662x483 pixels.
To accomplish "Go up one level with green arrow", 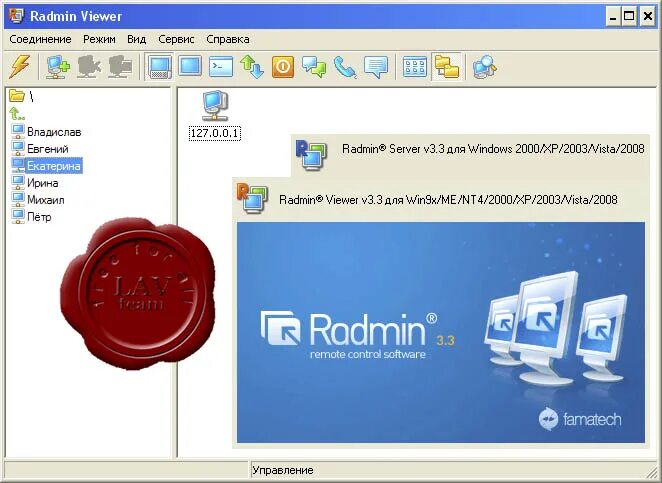I will [x=17, y=113].
